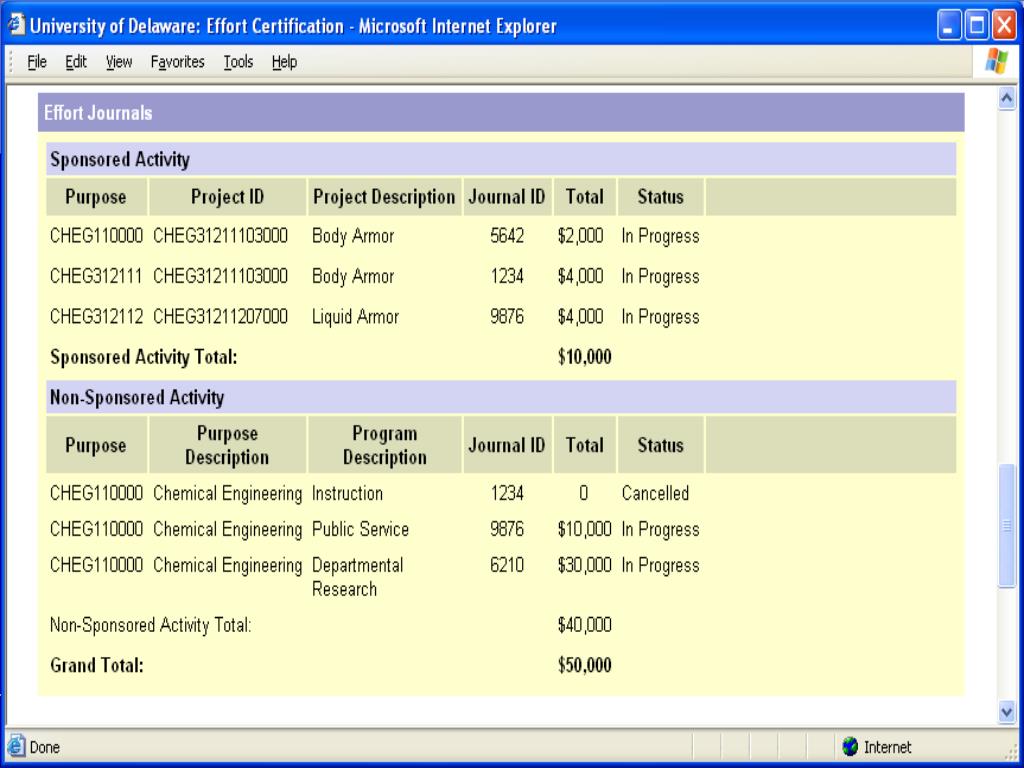The height and width of the screenshot is (768, 1024).
Task: Open the Help menu
Action: [284, 62]
